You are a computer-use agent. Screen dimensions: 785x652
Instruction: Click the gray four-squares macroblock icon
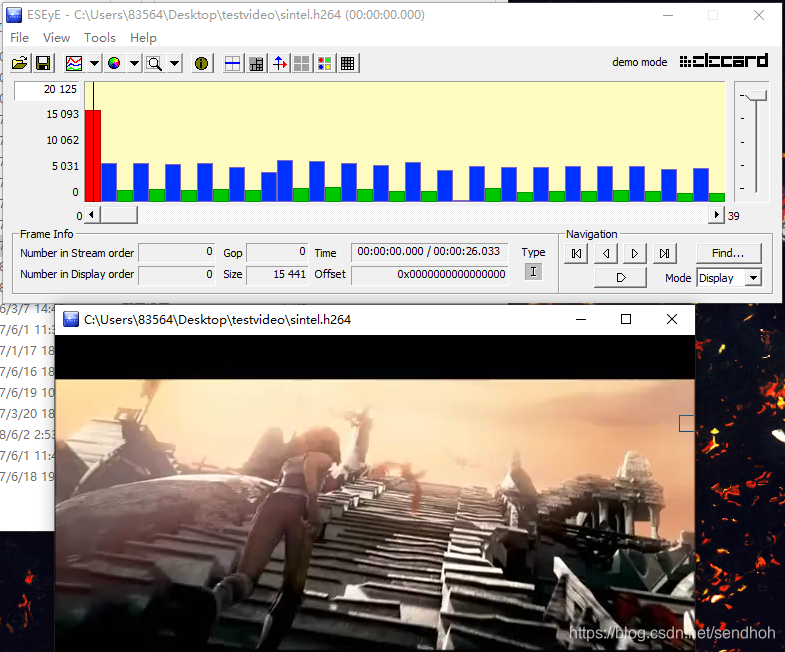[x=301, y=64]
